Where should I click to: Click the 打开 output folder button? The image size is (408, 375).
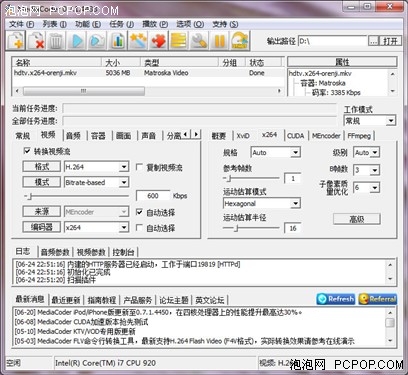coord(390,41)
